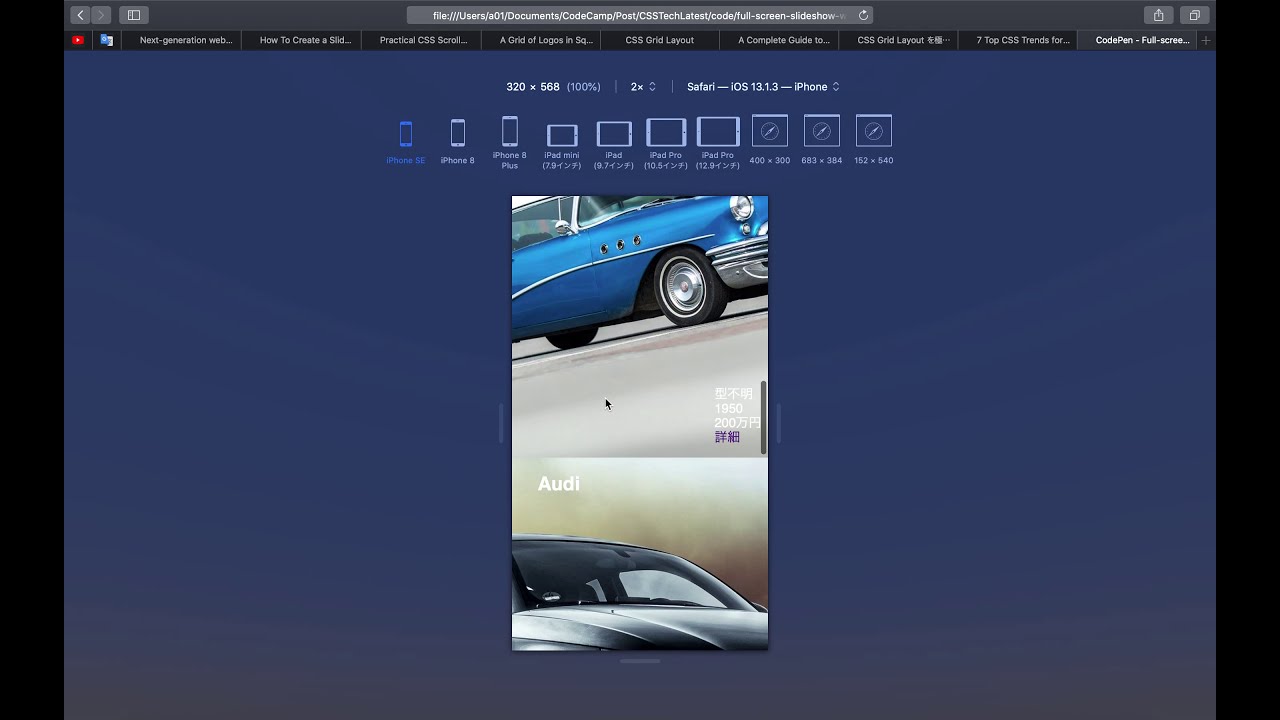Select the iPhone 8 Plus device preset
Viewport: 1280px width, 720px height.
510,143
